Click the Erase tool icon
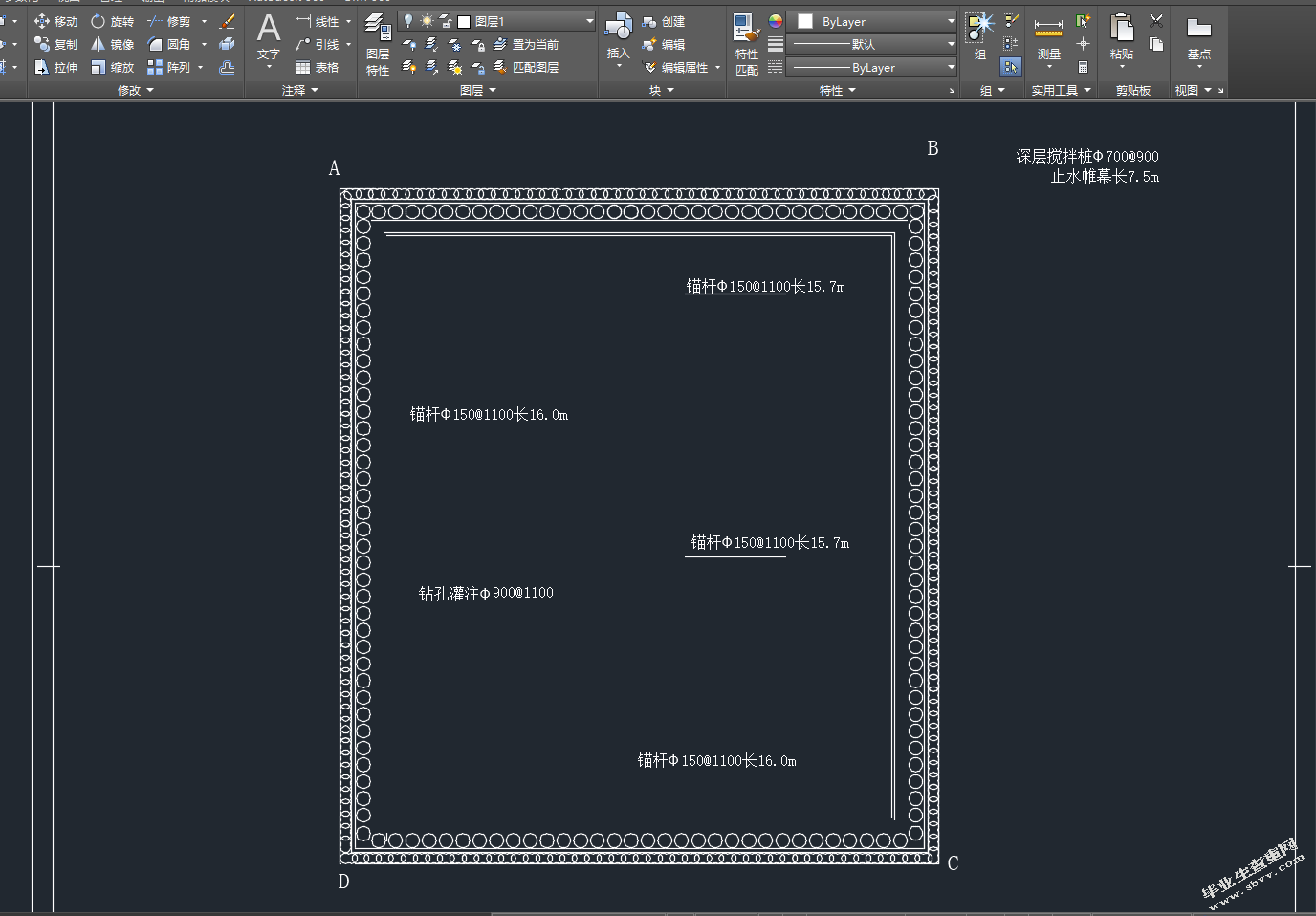 pyautogui.click(x=227, y=21)
